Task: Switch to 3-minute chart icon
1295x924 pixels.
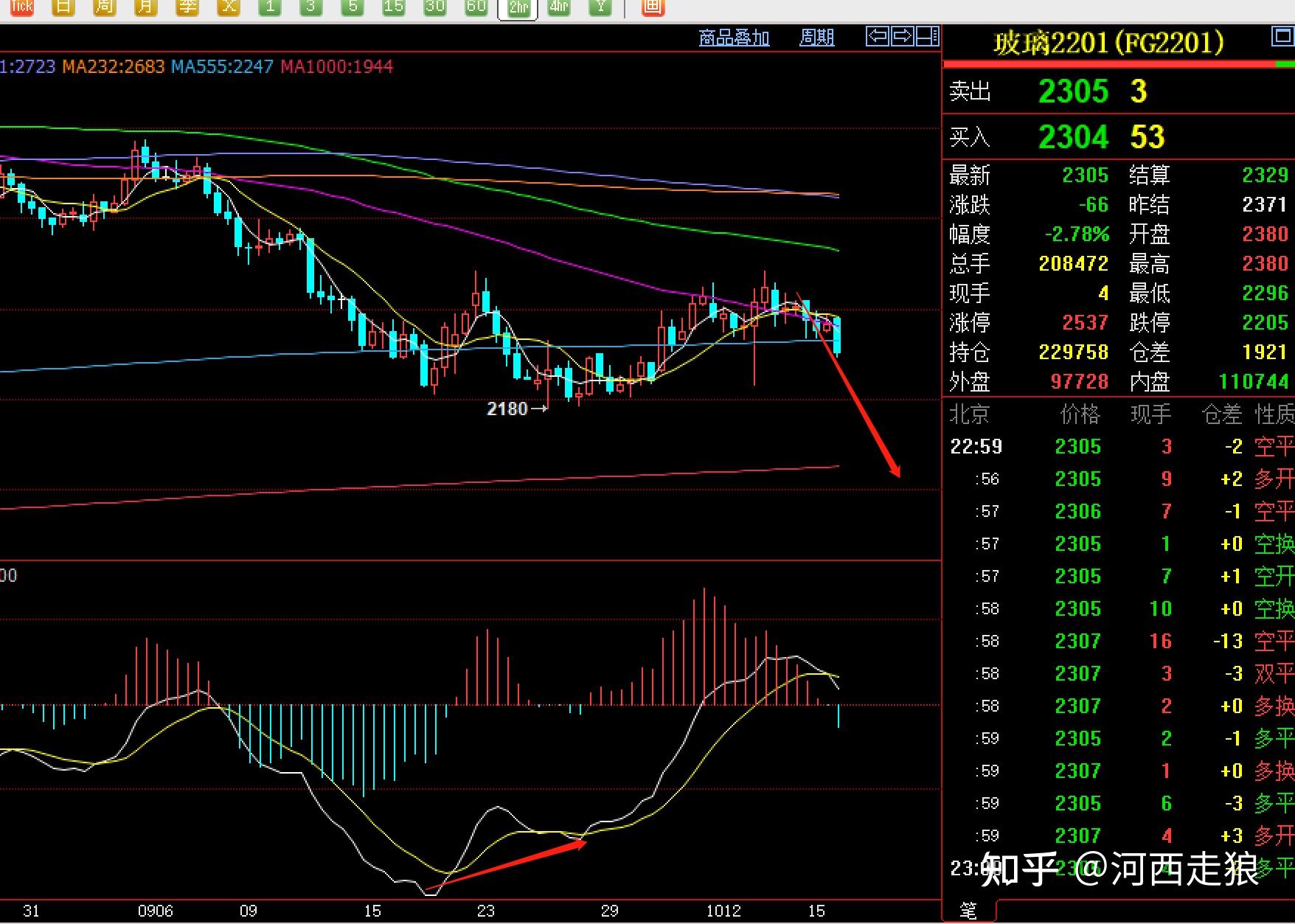Action: pos(311,7)
